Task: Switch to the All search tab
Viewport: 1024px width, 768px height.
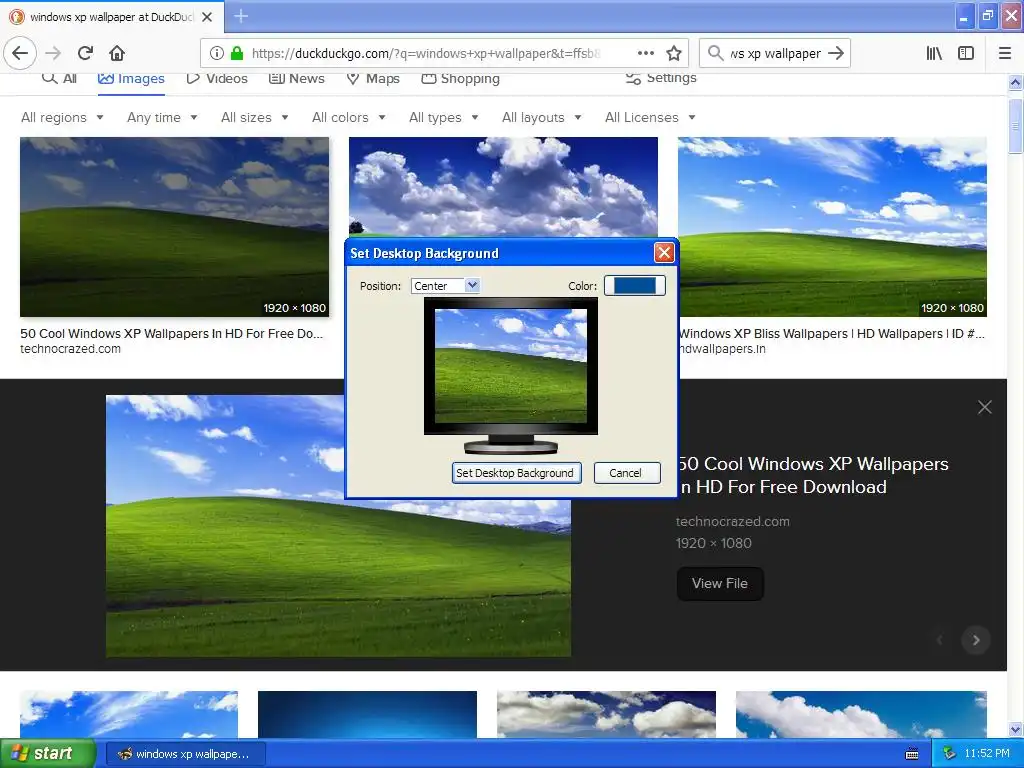Action: [x=59, y=78]
